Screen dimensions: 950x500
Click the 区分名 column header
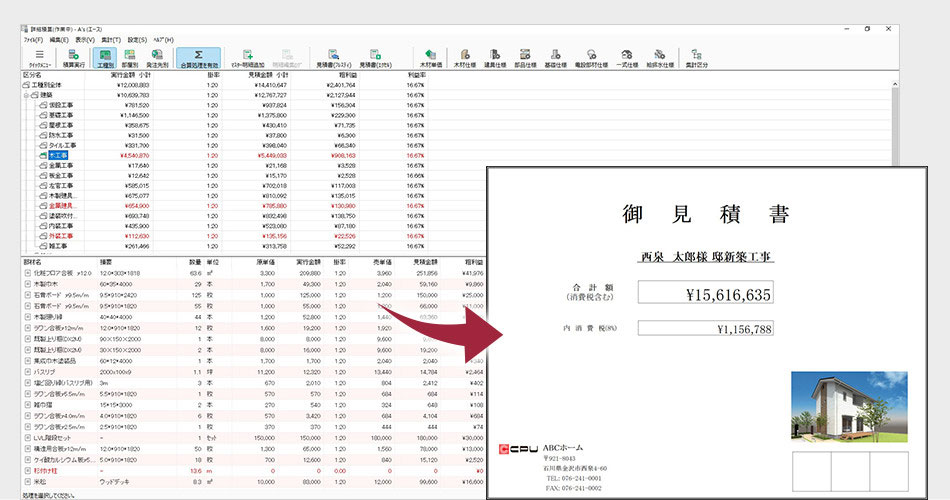(32, 75)
